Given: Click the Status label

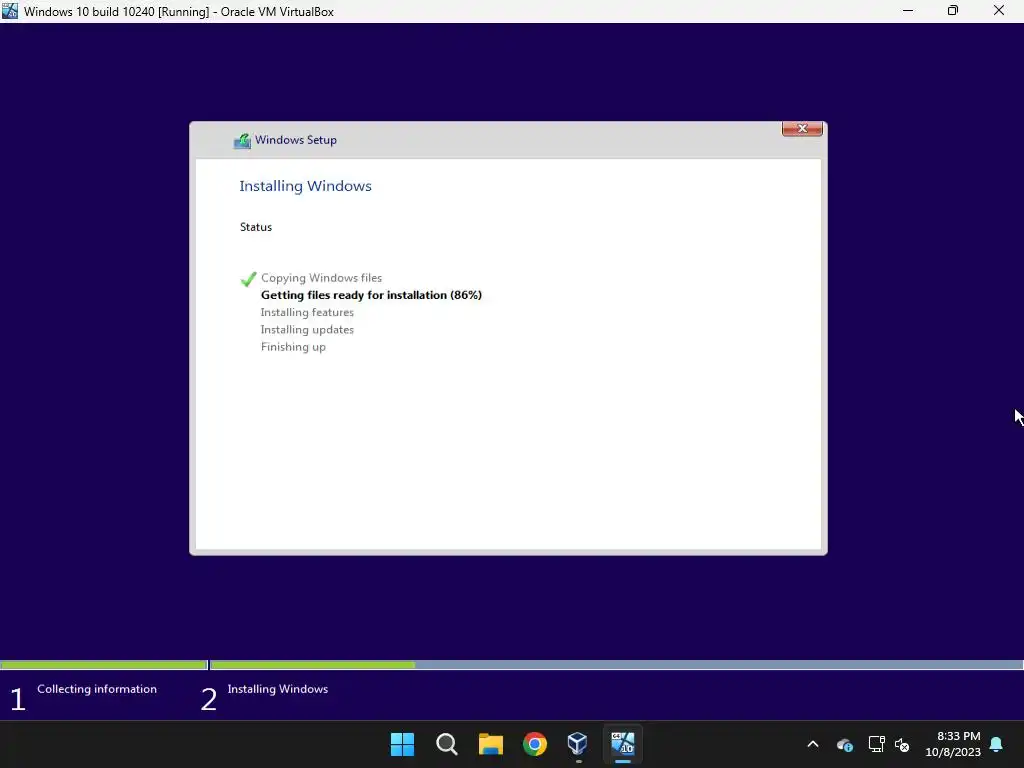Looking at the screenshot, I should 256,227.
